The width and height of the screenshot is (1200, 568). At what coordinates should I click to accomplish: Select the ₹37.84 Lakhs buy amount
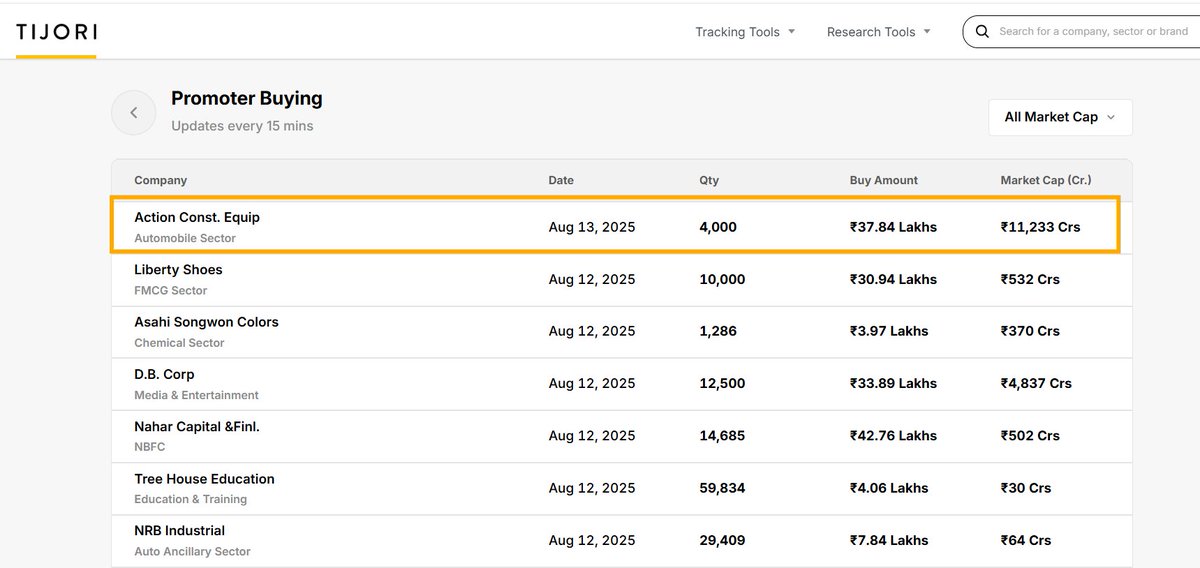(893, 227)
